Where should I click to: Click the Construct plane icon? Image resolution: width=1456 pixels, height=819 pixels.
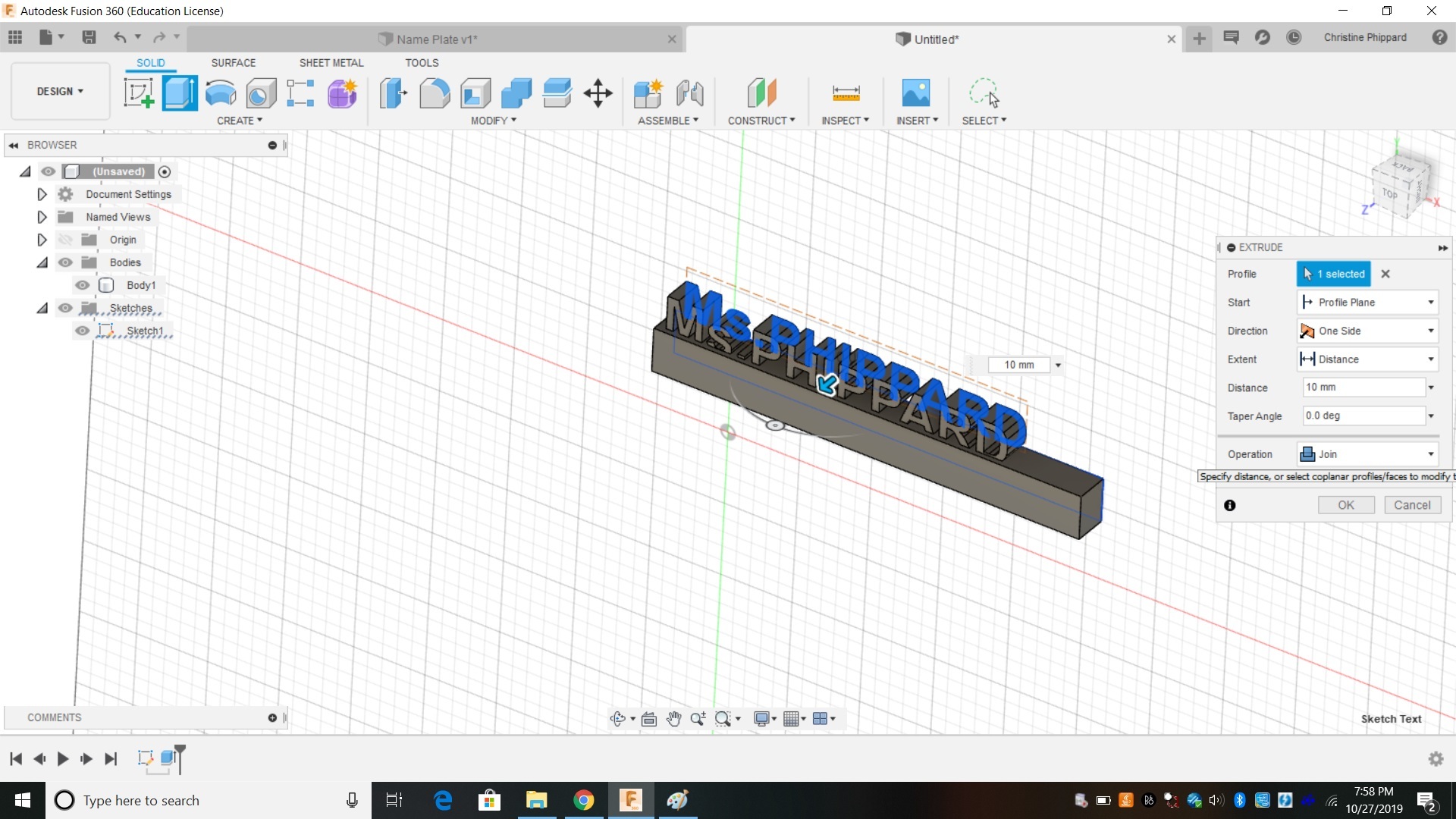point(761,93)
